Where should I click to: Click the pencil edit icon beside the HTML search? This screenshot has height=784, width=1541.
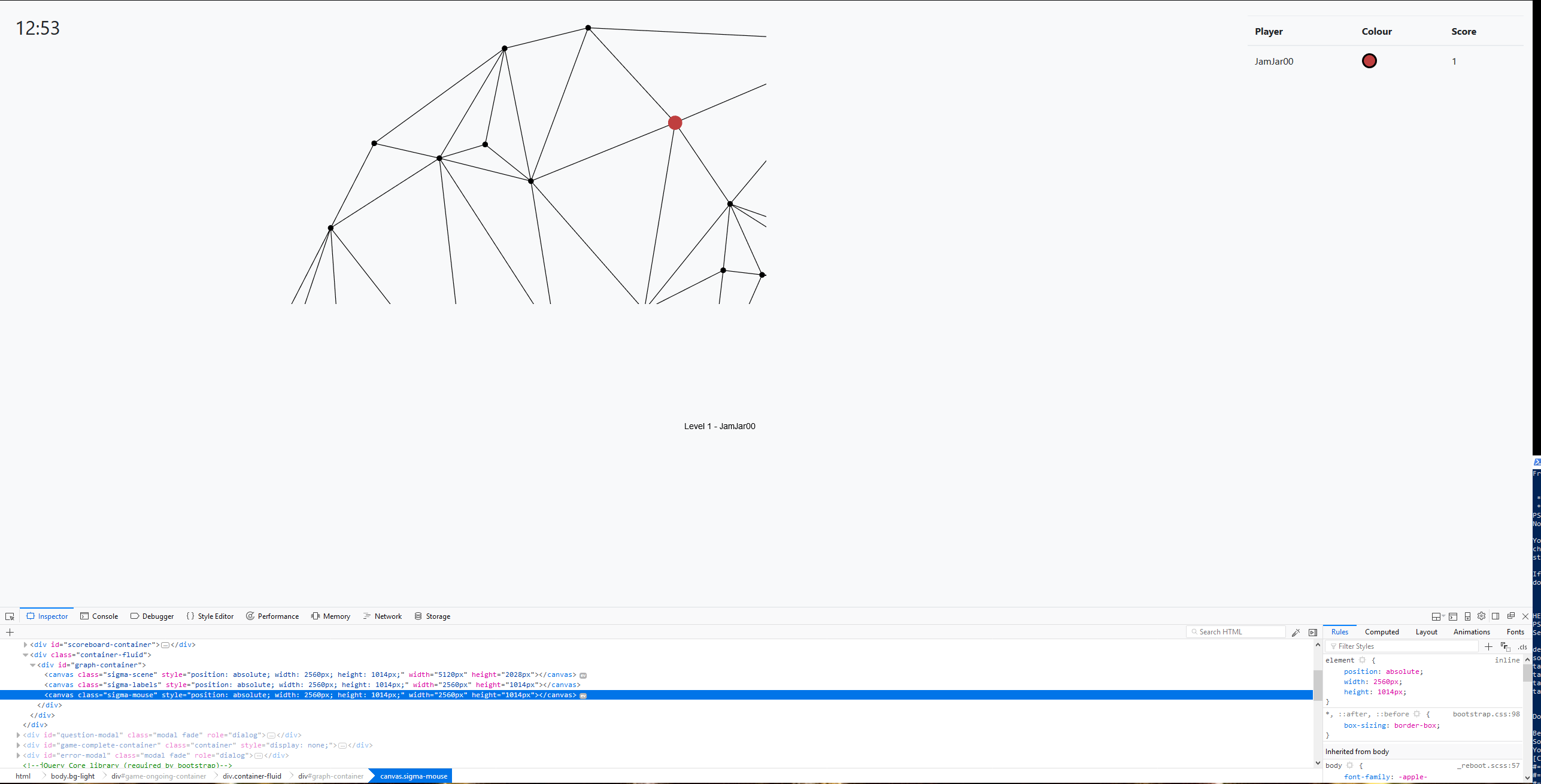click(1296, 632)
